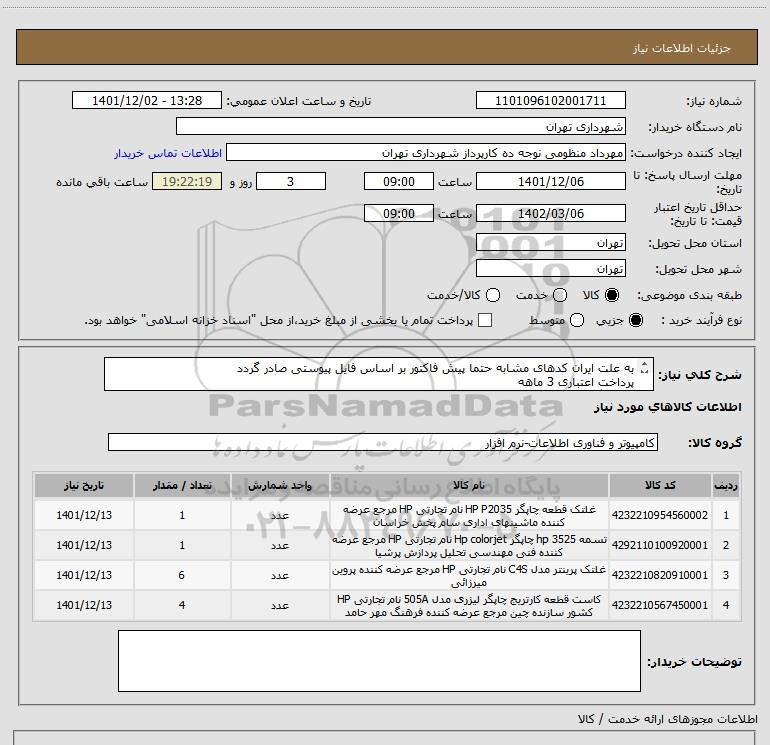The width and height of the screenshot is (770, 745).
Task: Select the خدمت radio button
Action: tap(560, 295)
